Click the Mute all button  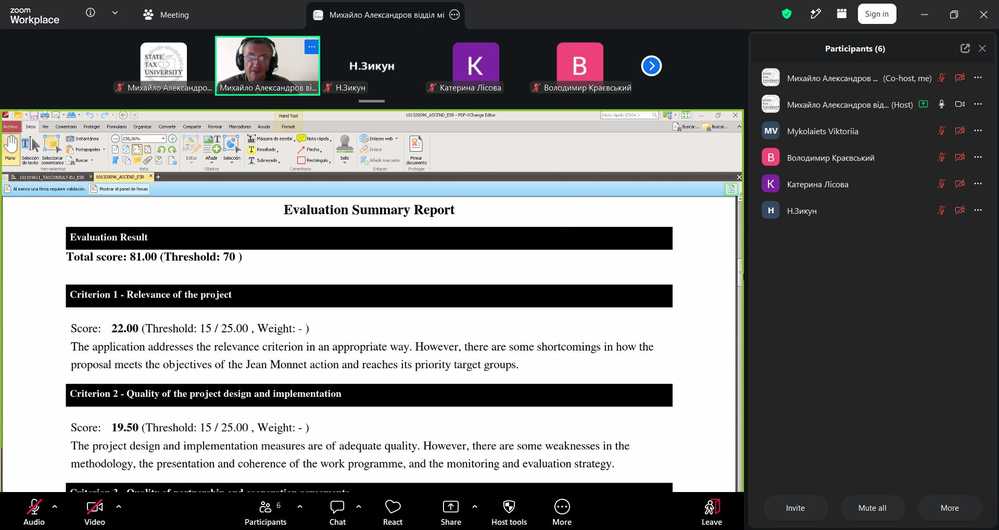pyautogui.click(x=872, y=508)
